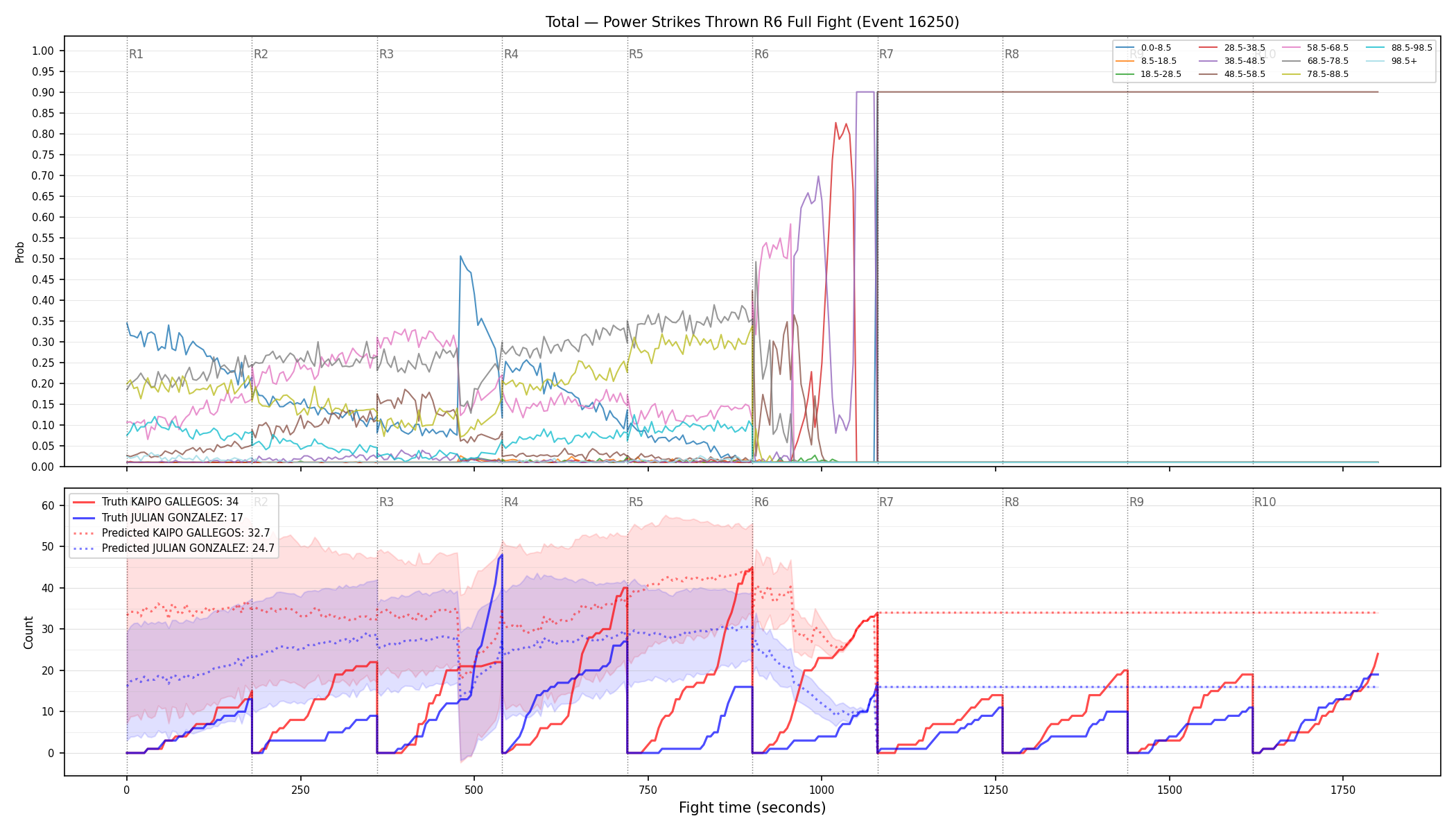Image resolution: width=1456 pixels, height=832 pixels.
Task: Click the R8 round marker in the count chart
Action: 1012,502
